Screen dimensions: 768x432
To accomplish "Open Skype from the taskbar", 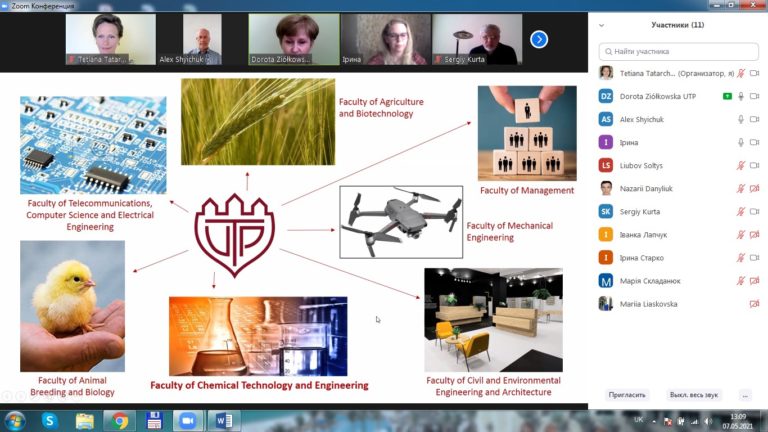I will coord(49,421).
